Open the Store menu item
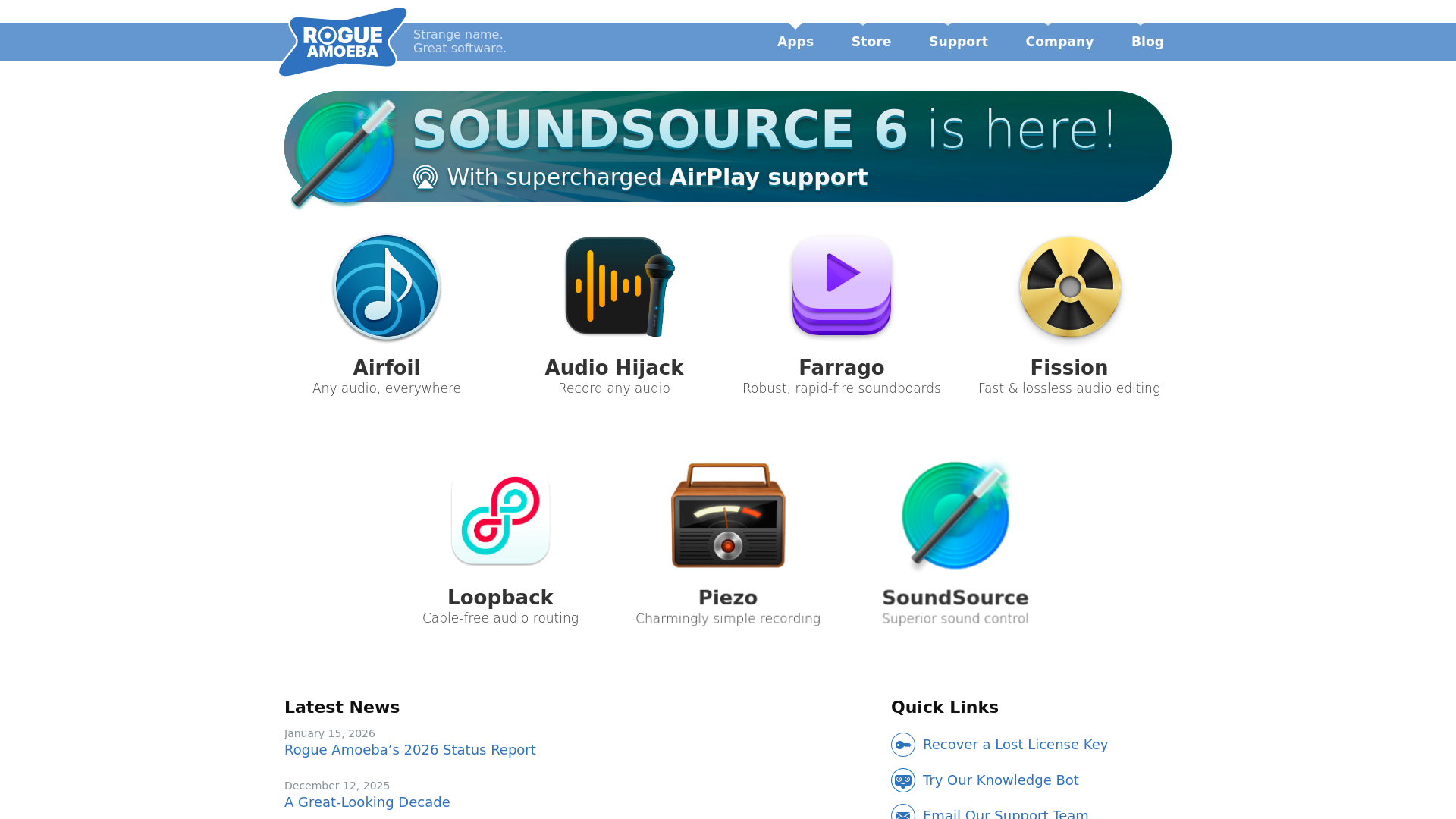 click(871, 42)
